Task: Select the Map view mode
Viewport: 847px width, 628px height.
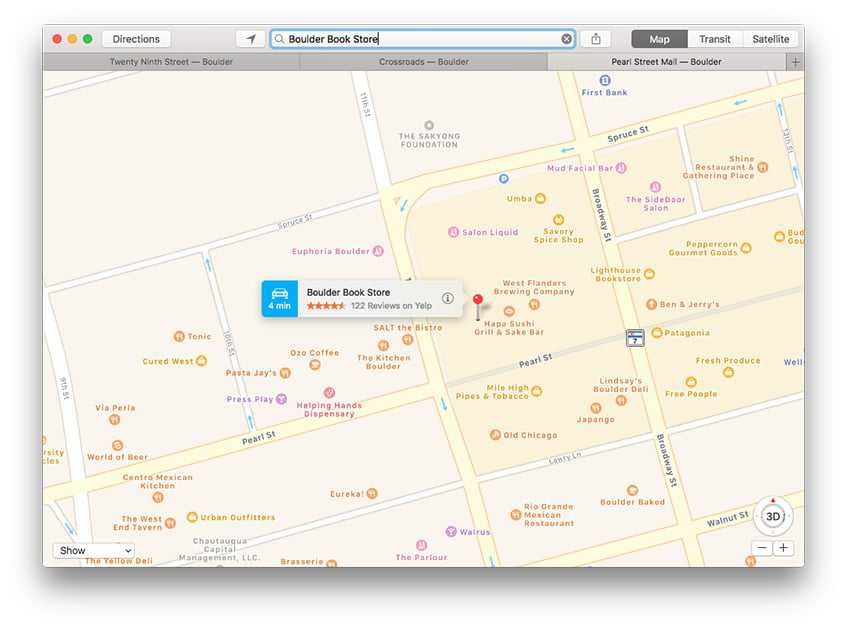Action: pyautogui.click(x=659, y=39)
